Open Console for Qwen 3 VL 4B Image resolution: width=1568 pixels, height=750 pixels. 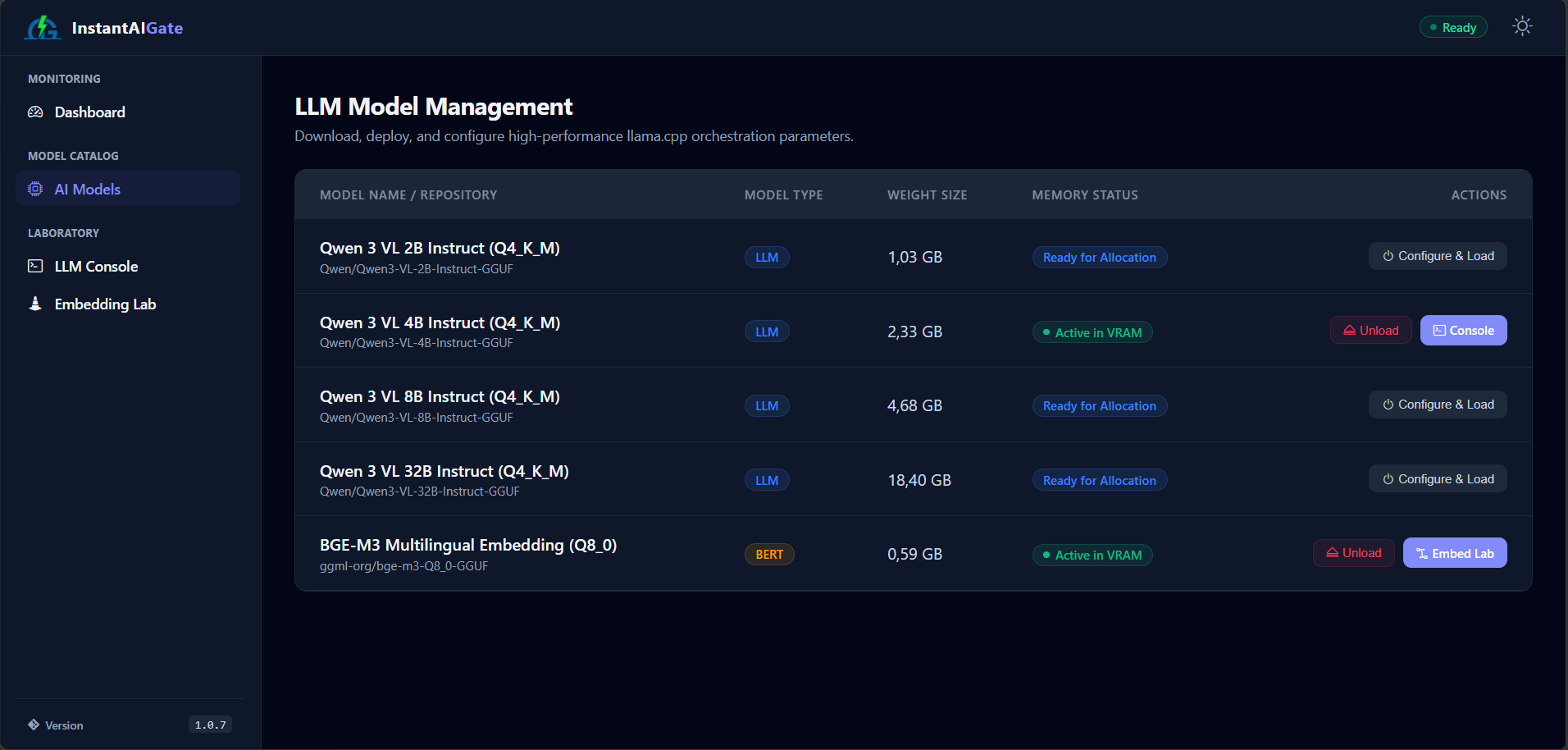point(1463,331)
